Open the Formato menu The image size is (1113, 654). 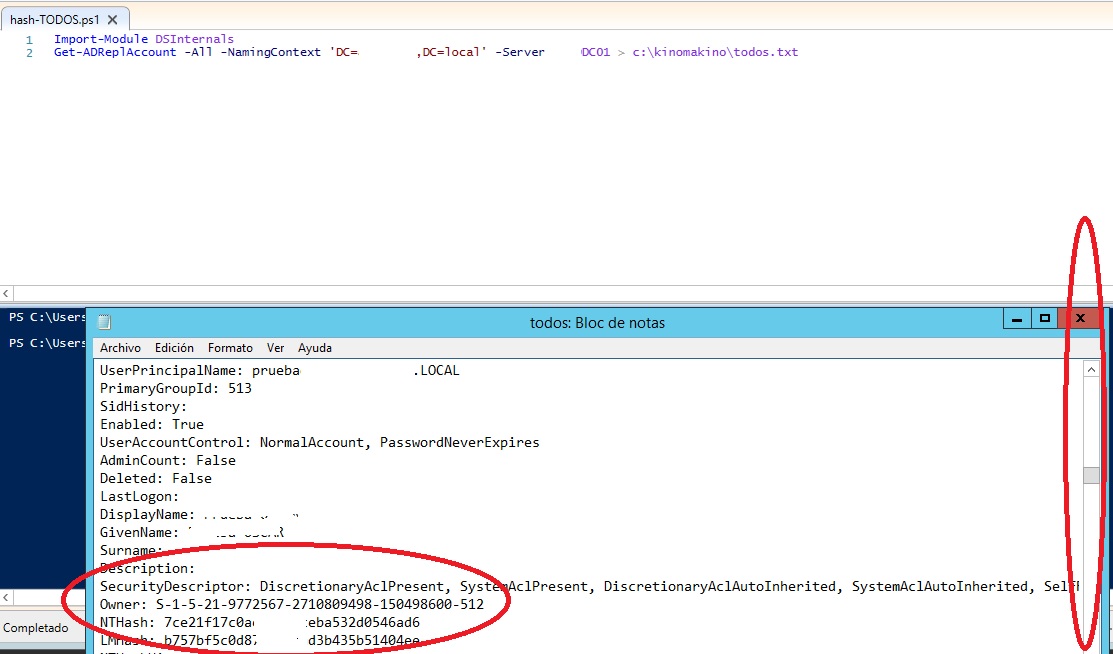tap(230, 348)
